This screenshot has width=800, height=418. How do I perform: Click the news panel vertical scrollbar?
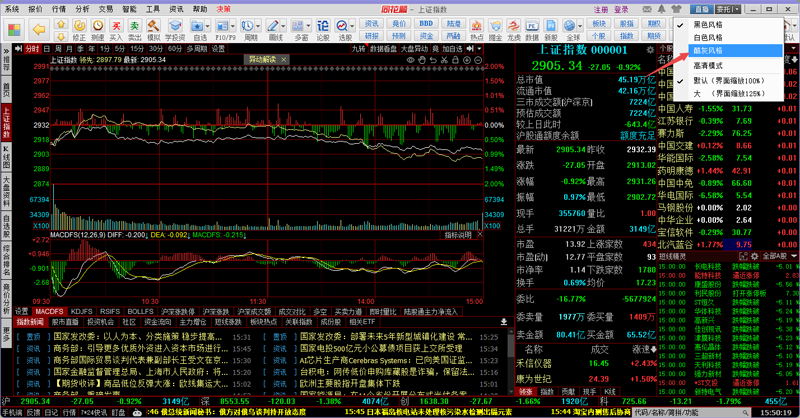point(511,360)
